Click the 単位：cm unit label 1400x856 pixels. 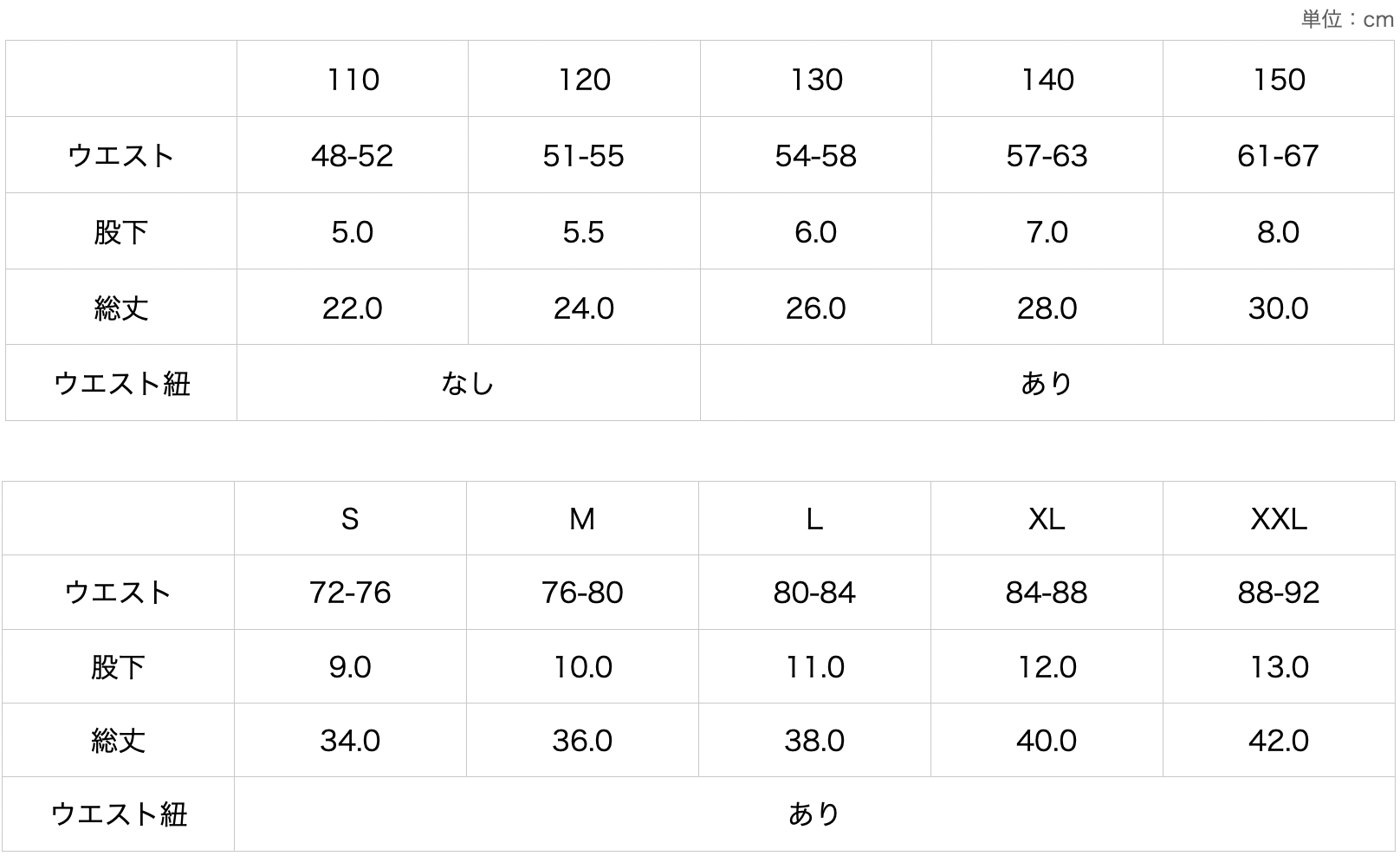tap(1346, 19)
